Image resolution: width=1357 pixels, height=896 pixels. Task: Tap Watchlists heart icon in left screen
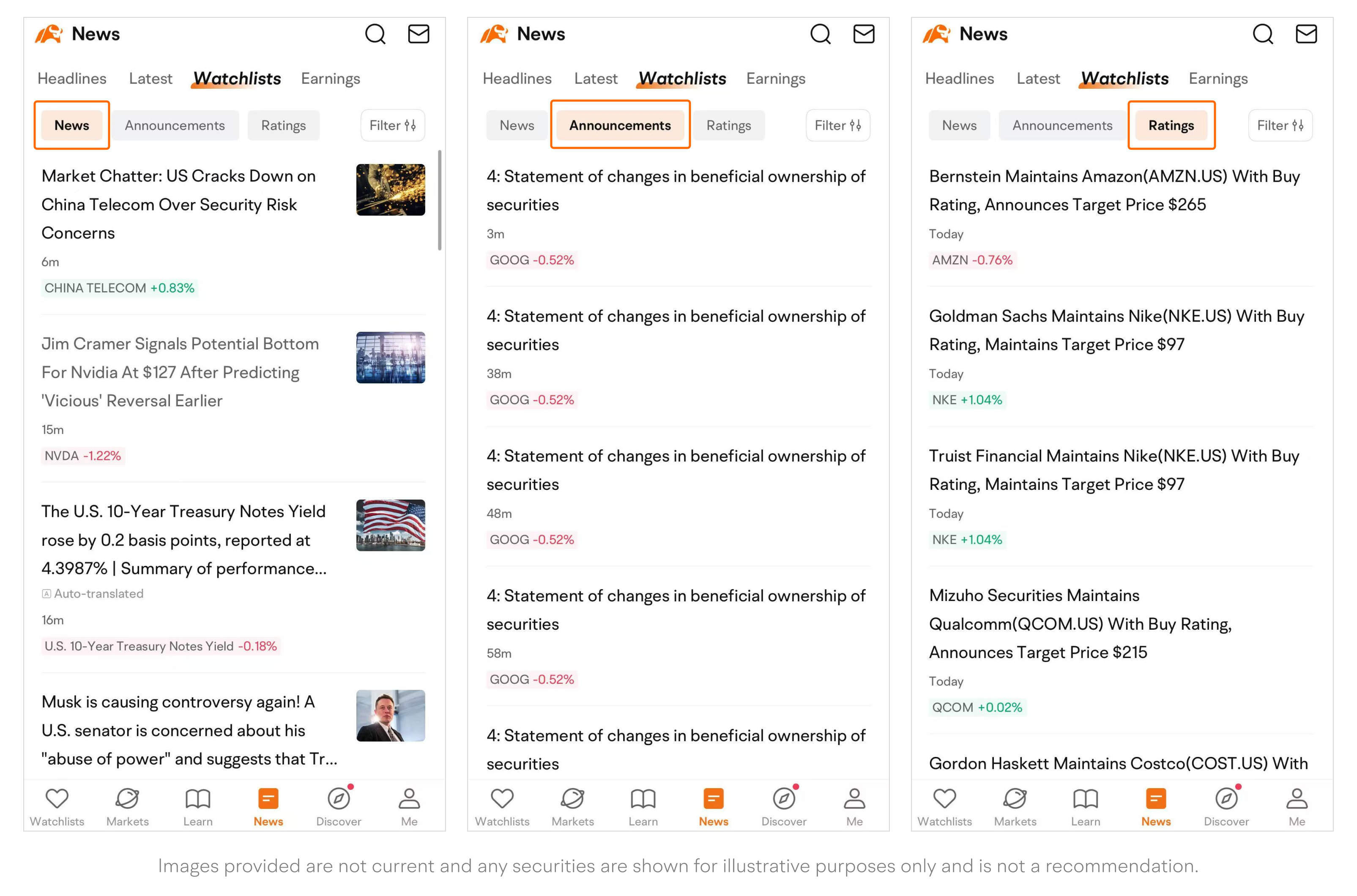[57, 798]
